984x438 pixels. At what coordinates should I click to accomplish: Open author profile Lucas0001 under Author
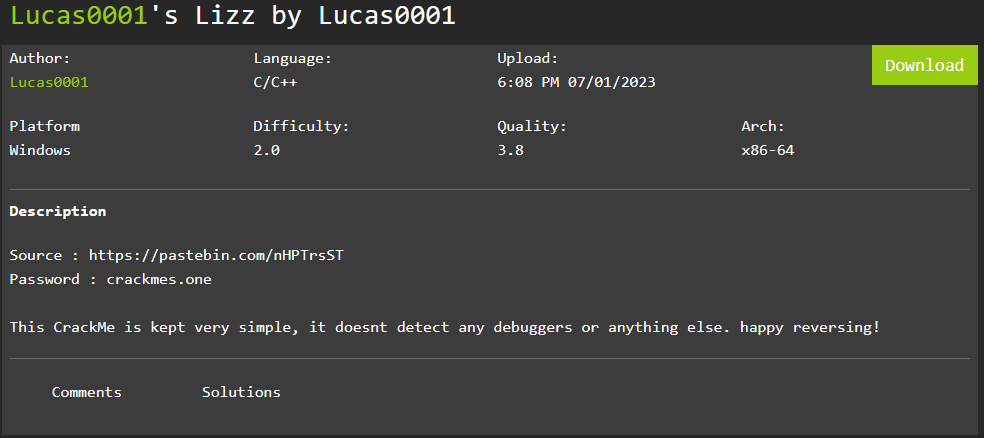coord(49,82)
